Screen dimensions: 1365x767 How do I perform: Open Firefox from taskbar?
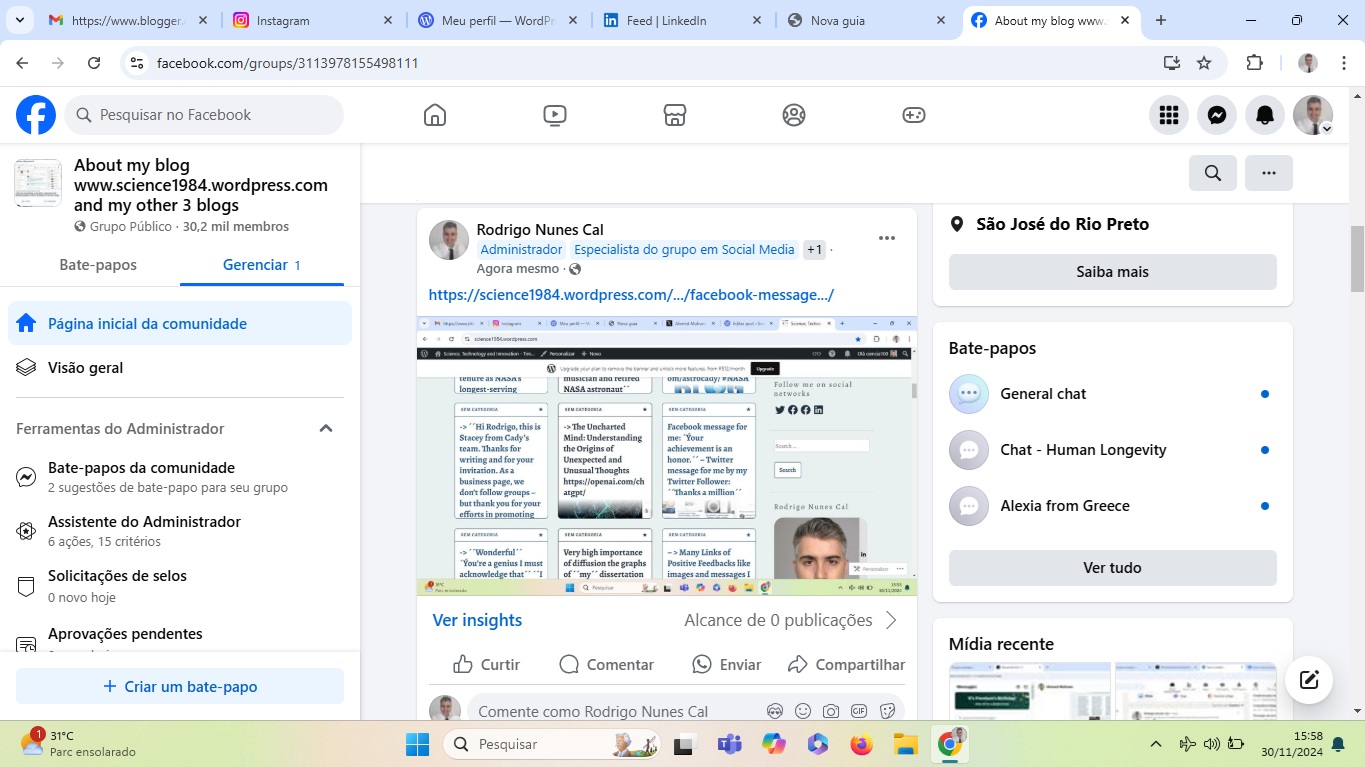coord(861,744)
